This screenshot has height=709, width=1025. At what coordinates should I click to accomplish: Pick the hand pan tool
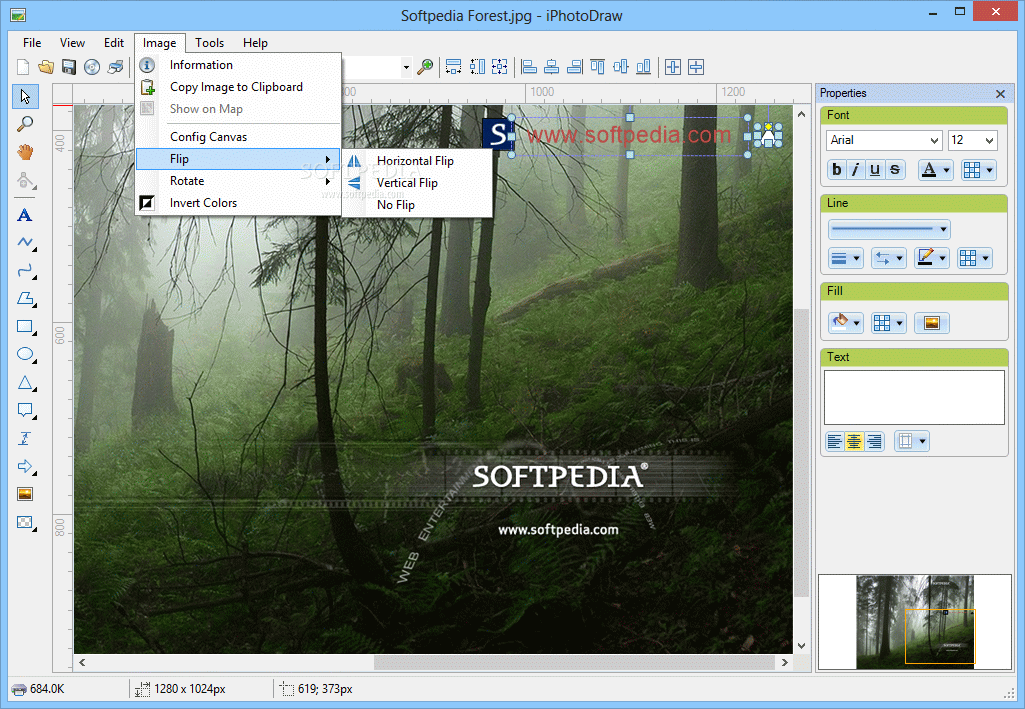click(25, 152)
